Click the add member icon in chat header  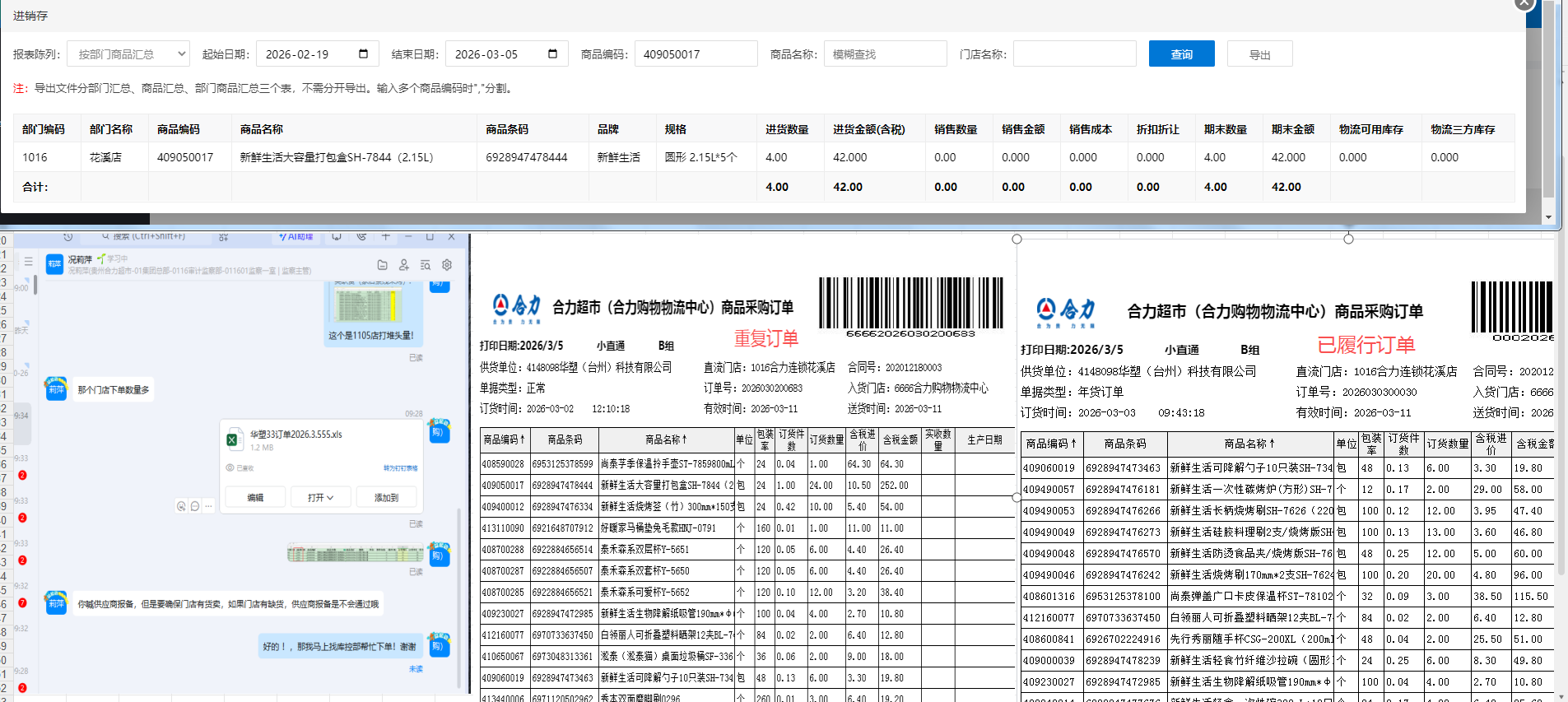tap(403, 265)
